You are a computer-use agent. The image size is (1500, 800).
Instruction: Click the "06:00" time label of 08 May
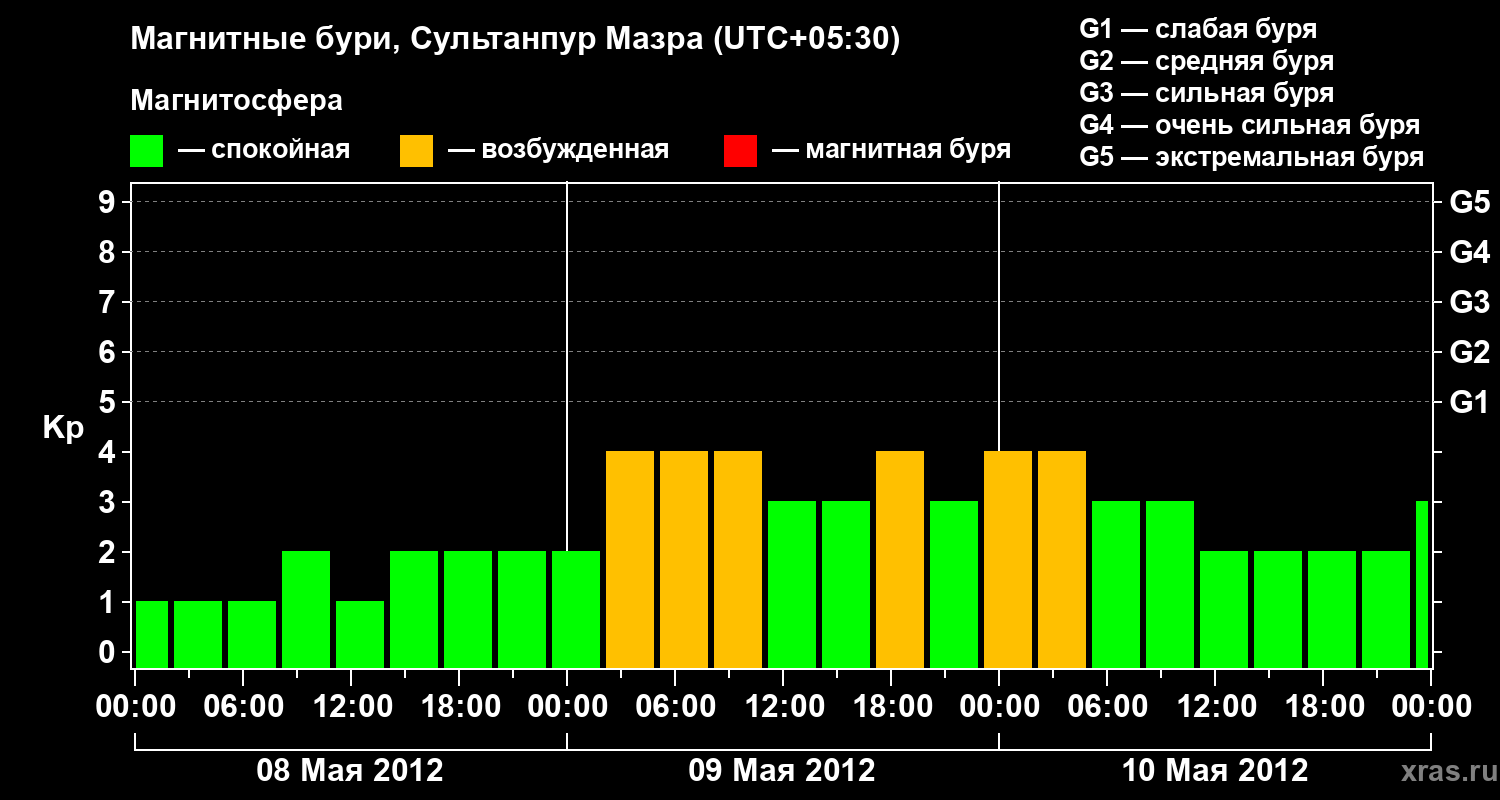pos(242,706)
